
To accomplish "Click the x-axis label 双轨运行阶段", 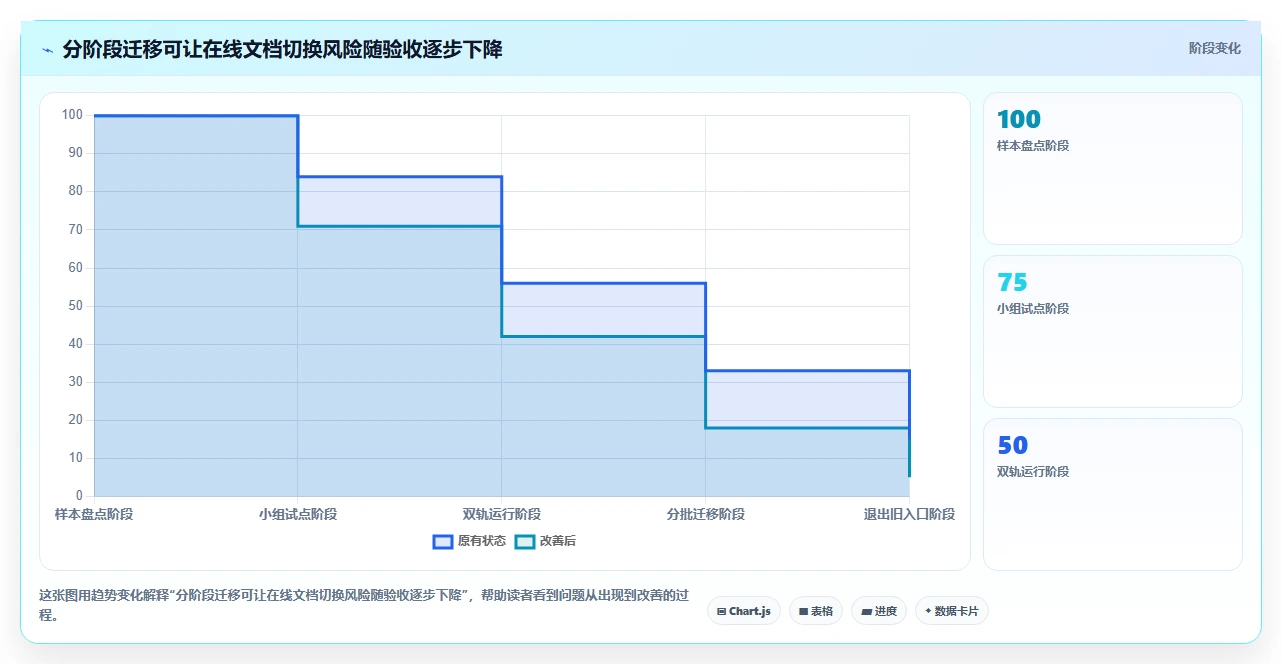I will (x=502, y=514).
